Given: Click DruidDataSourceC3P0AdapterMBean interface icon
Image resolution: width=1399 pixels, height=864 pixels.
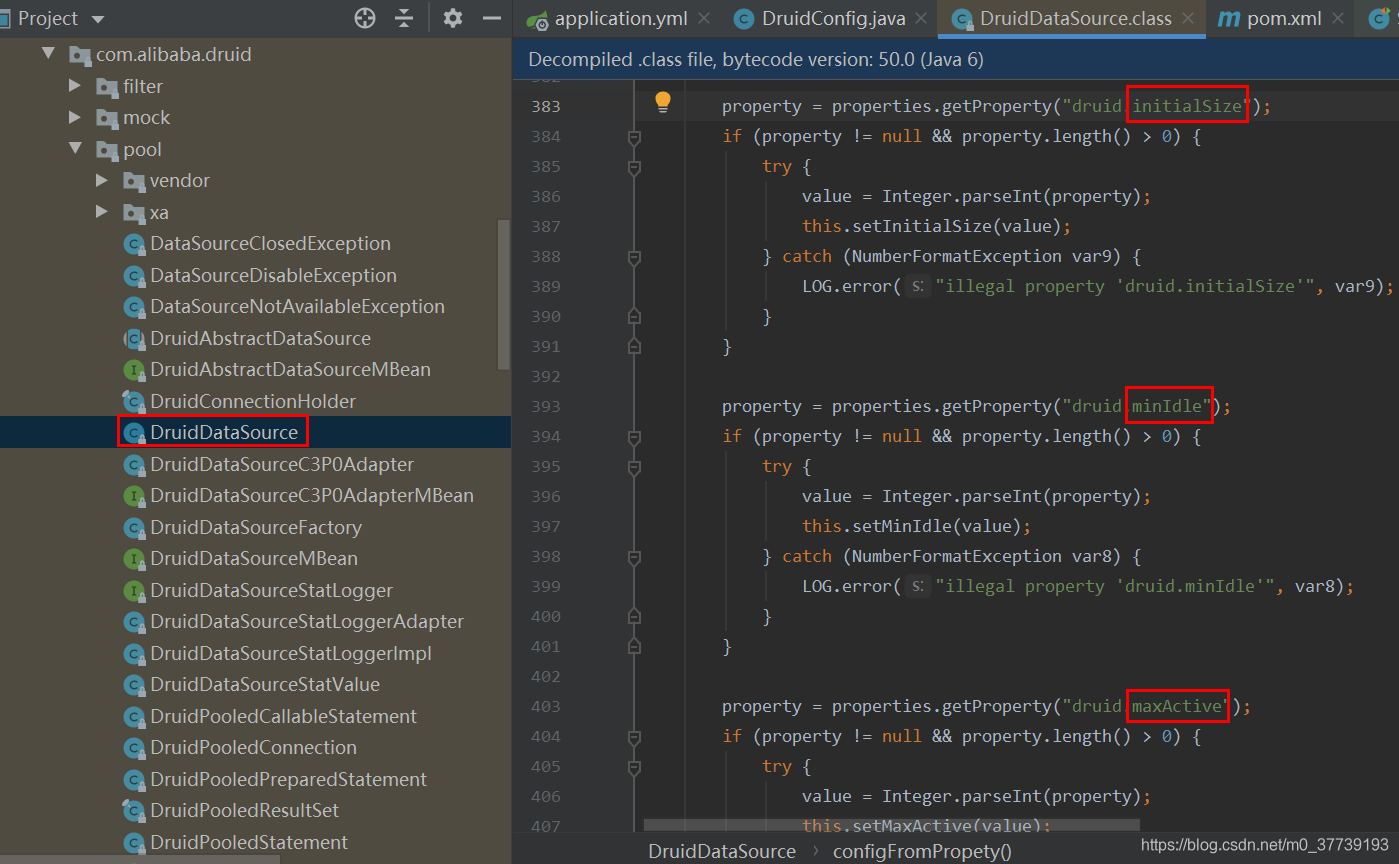Looking at the screenshot, I should coord(133,496).
